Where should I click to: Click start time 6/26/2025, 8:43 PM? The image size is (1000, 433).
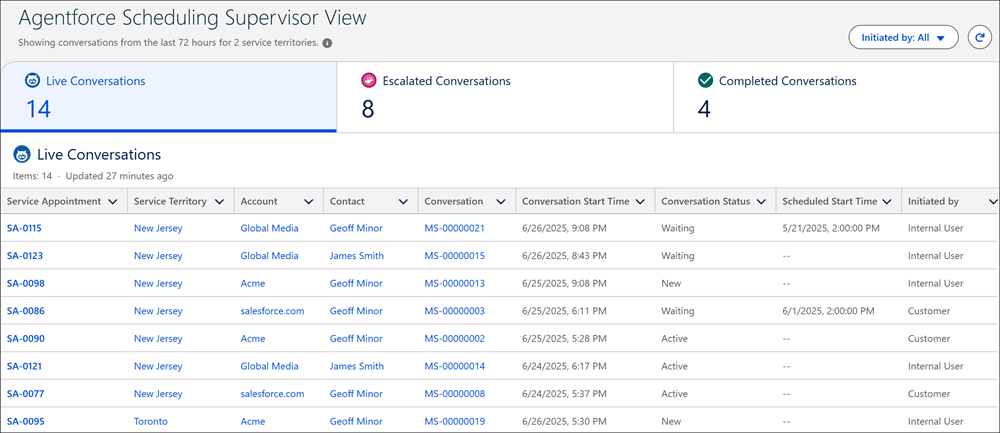pyautogui.click(x=562, y=256)
